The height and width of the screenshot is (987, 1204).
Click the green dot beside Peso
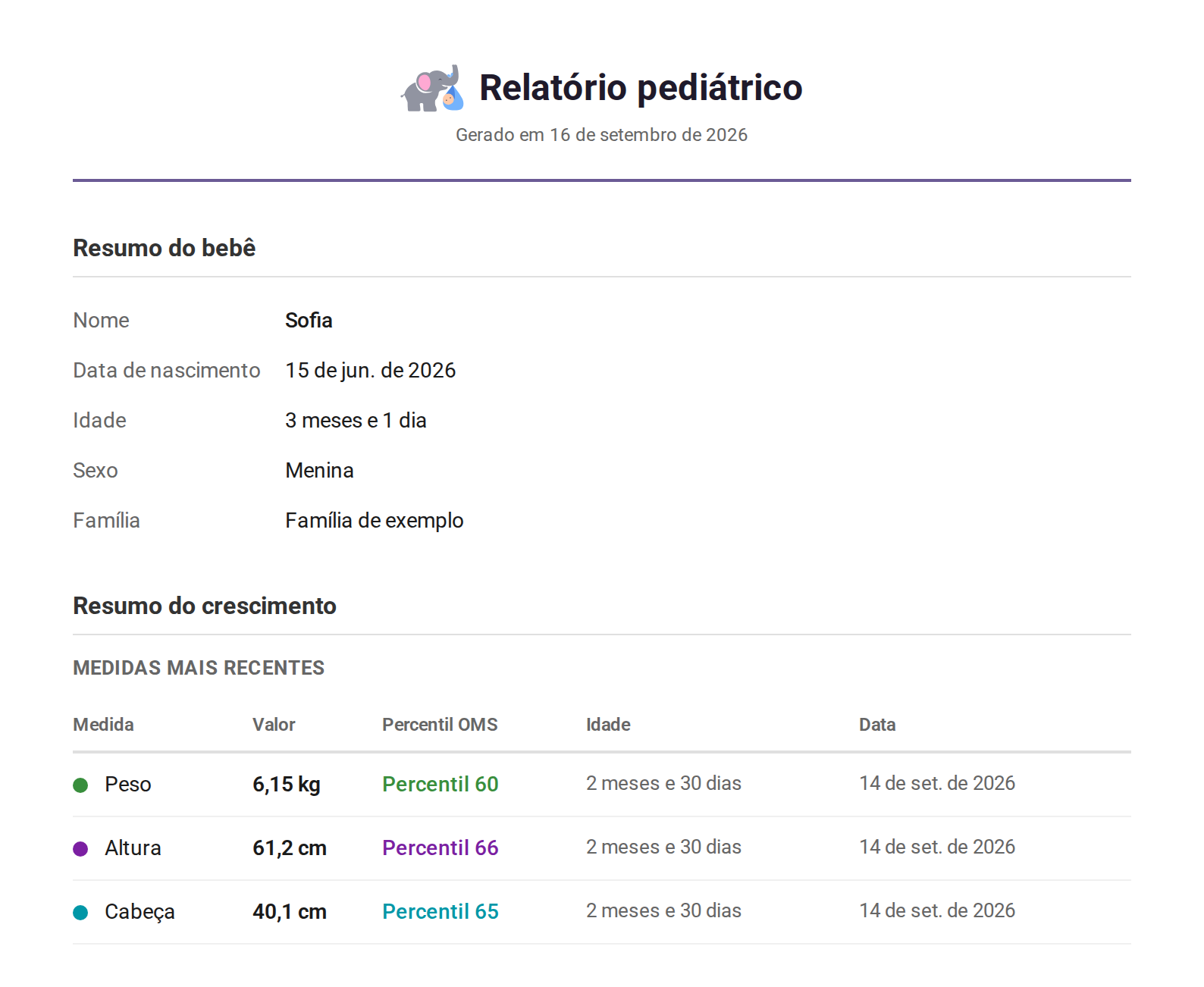tap(80, 785)
